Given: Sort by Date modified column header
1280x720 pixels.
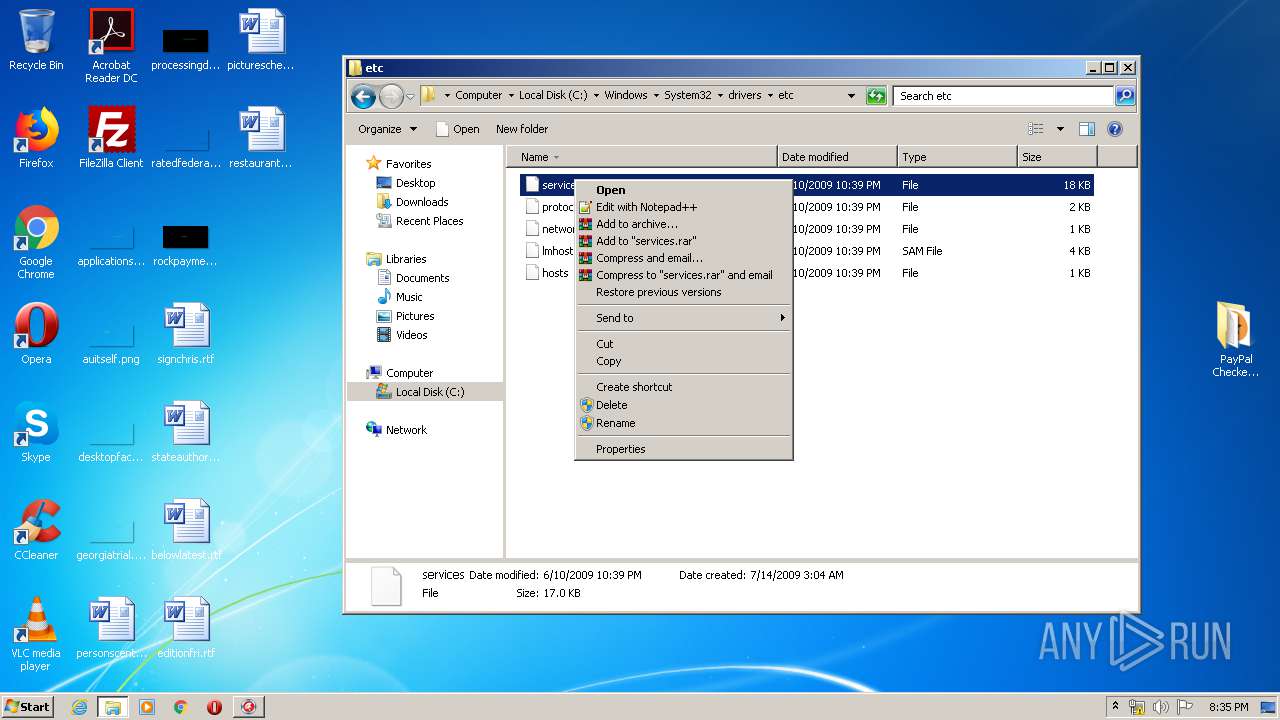Looking at the screenshot, I should (x=837, y=157).
